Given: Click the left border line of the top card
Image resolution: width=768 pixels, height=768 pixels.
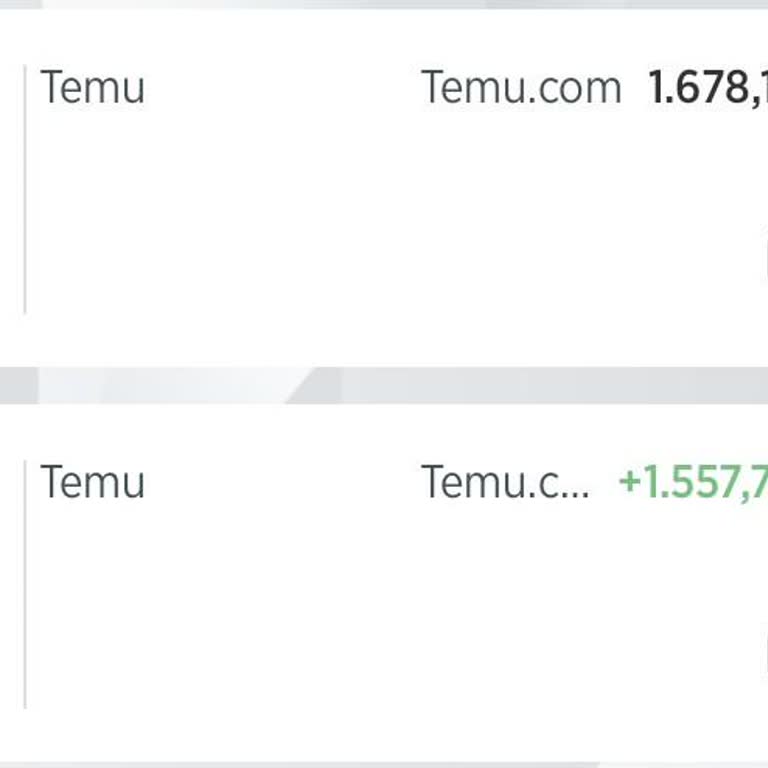Looking at the screenshot, I should click(x=25, y=190).
